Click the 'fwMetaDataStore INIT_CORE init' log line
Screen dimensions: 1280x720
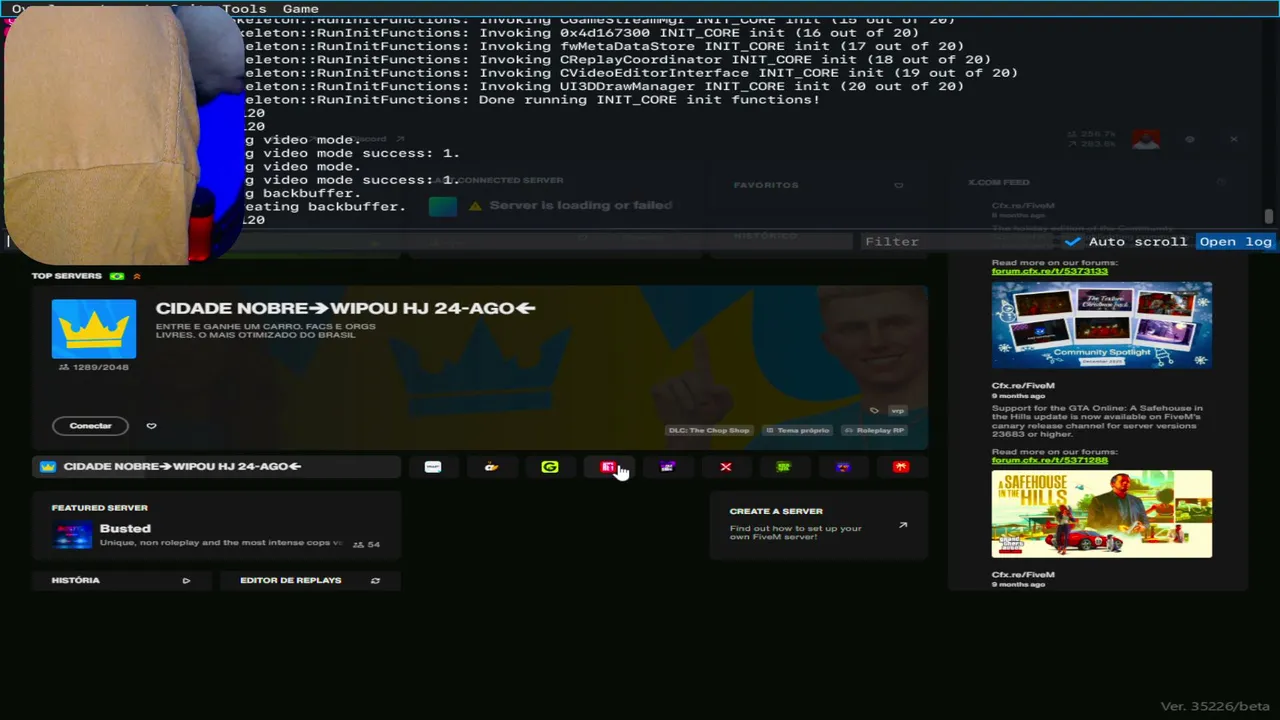coord(604,46)
